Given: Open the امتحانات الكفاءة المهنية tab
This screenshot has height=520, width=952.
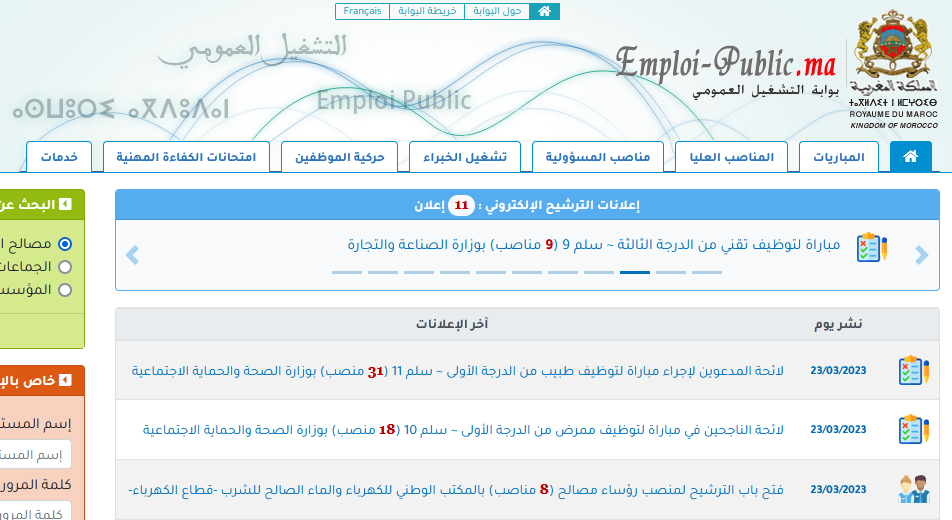Looking at the screenshot, I should (x=186, y=157).
